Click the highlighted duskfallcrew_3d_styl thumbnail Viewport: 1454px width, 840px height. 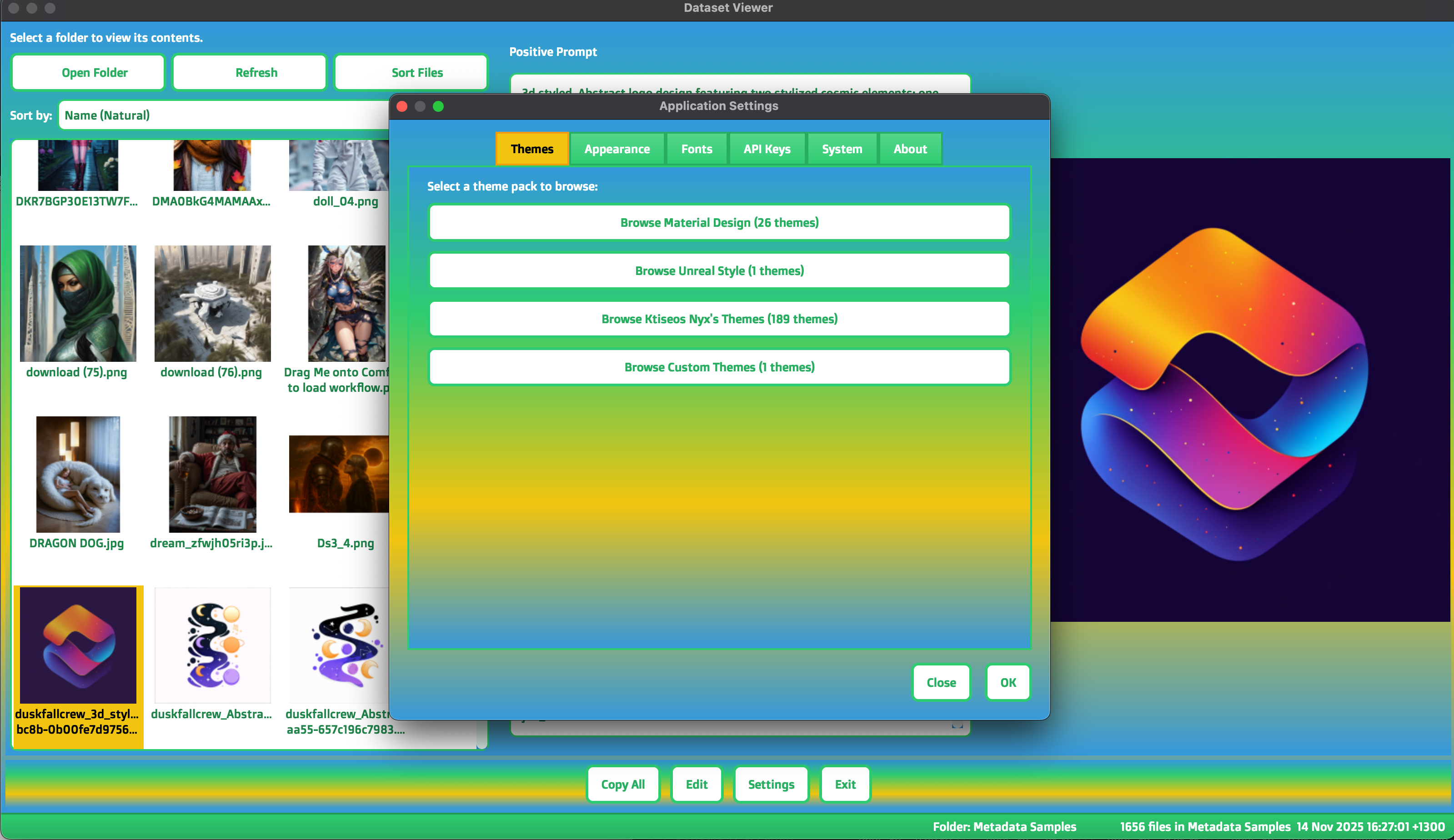coord(78,645)
